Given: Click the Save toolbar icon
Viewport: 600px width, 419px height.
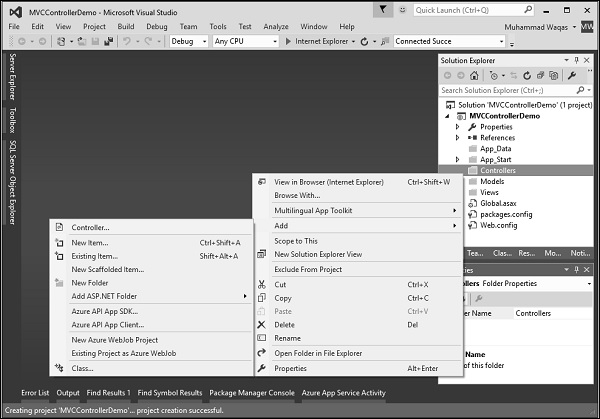Looking at the screenshot, I should click(x=95, y=41).
